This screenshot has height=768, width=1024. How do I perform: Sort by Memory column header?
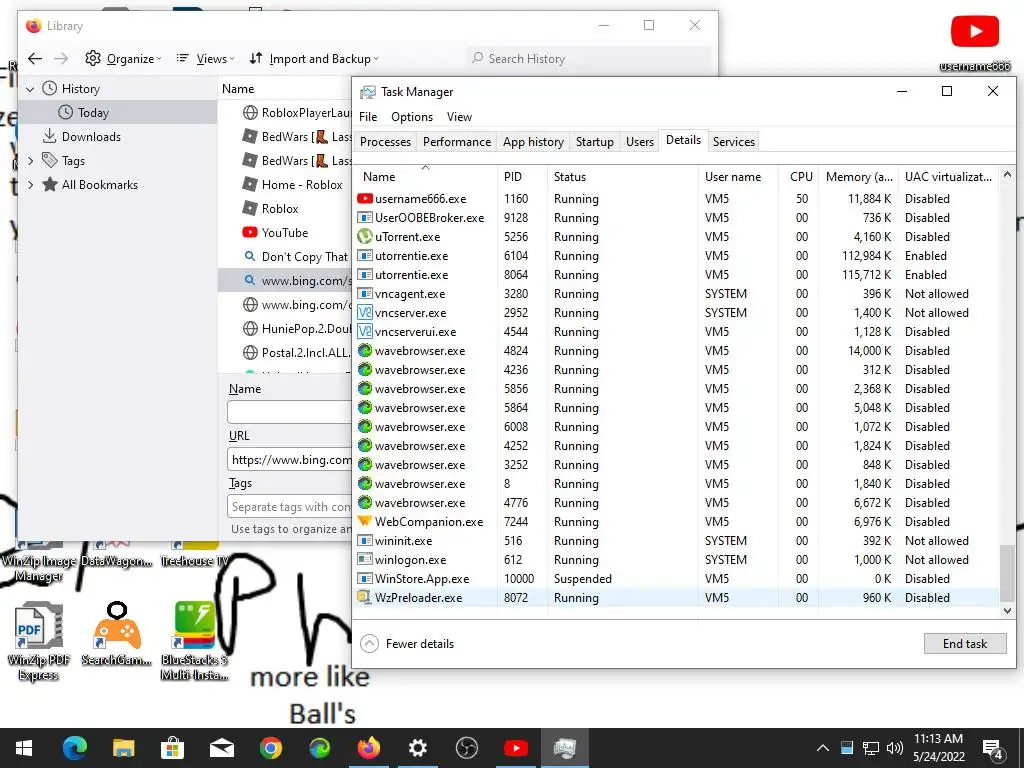pyautogui.click(x=859, y=176)
